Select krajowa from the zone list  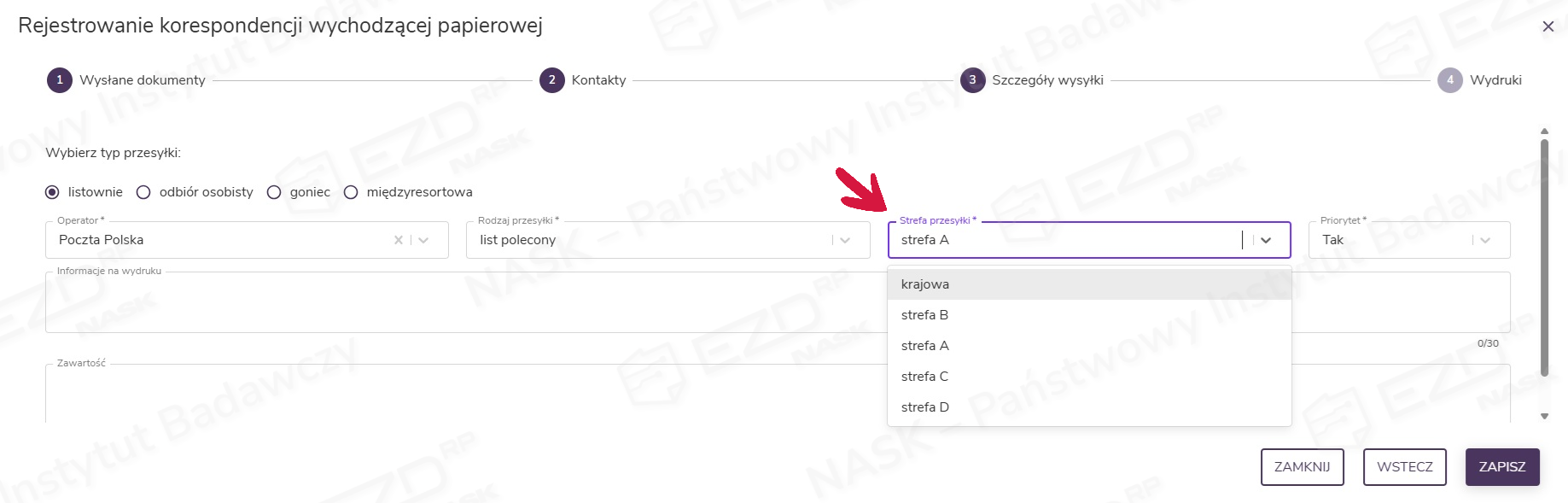[925, 284]
